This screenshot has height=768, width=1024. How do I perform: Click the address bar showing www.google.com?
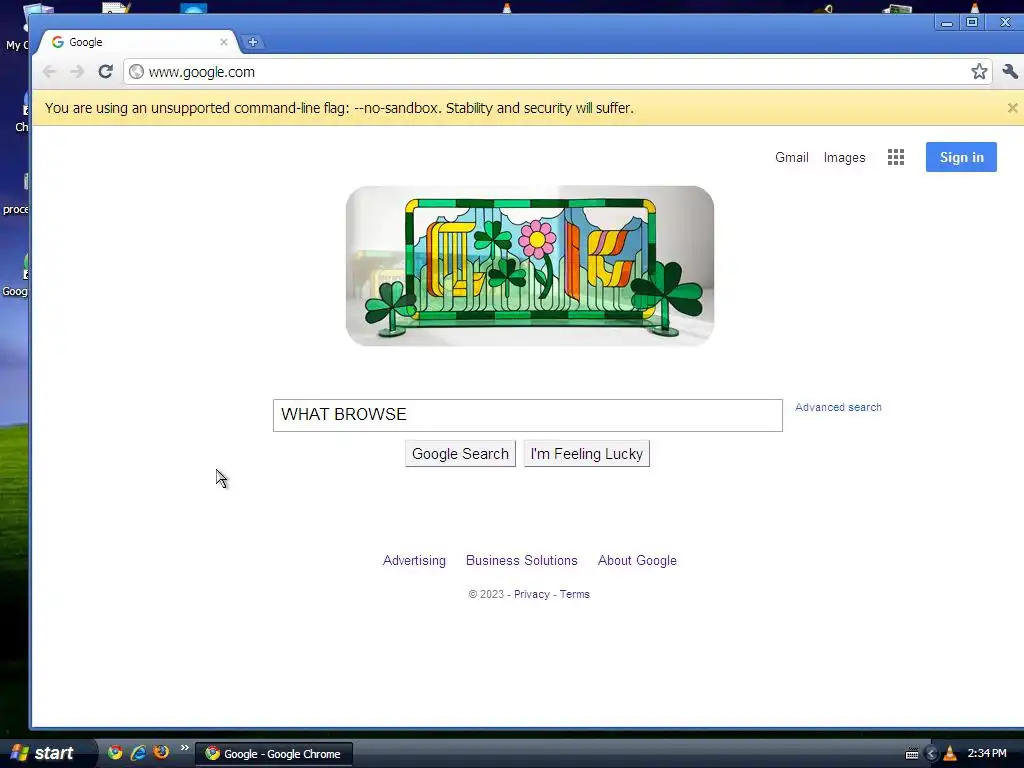[557, 72]
